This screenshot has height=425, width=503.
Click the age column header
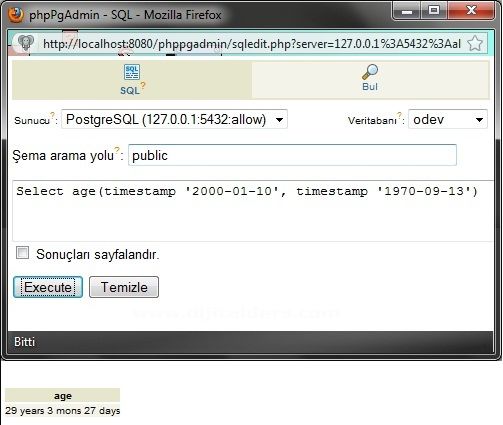pos(63,395)
